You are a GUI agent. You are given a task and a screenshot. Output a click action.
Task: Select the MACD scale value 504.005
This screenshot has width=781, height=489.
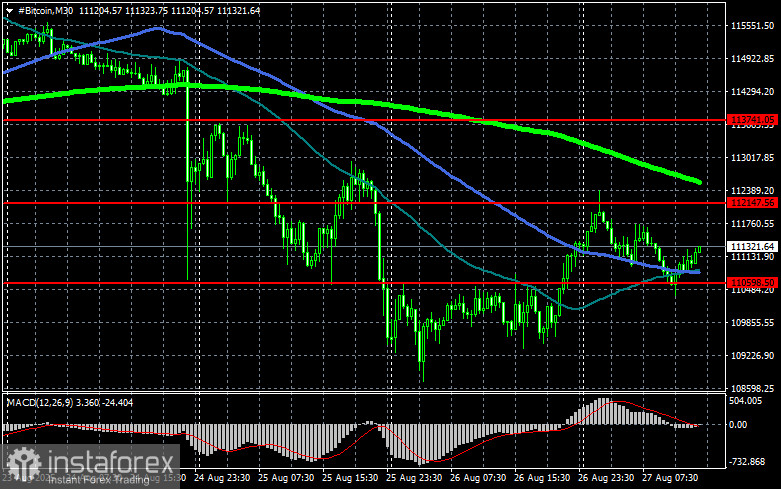[x=745, y=401]
